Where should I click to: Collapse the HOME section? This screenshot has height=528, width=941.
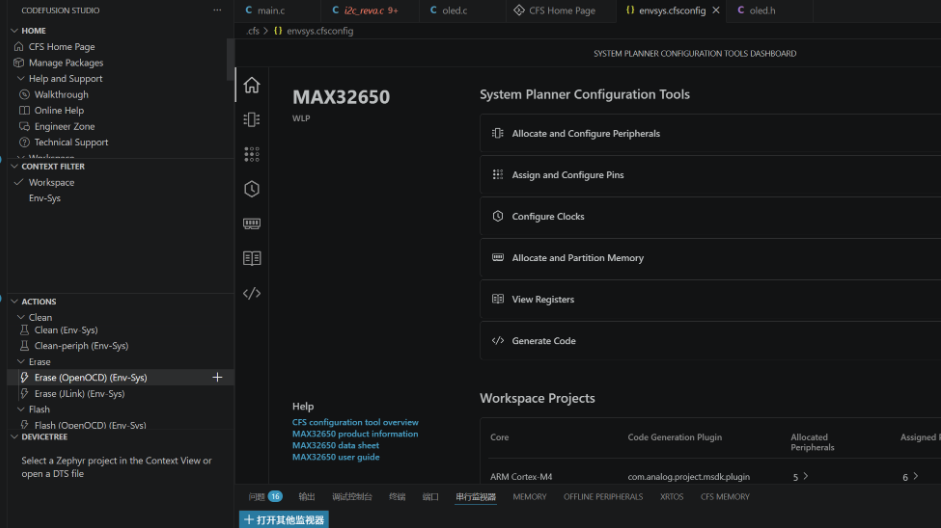(14, 31)
